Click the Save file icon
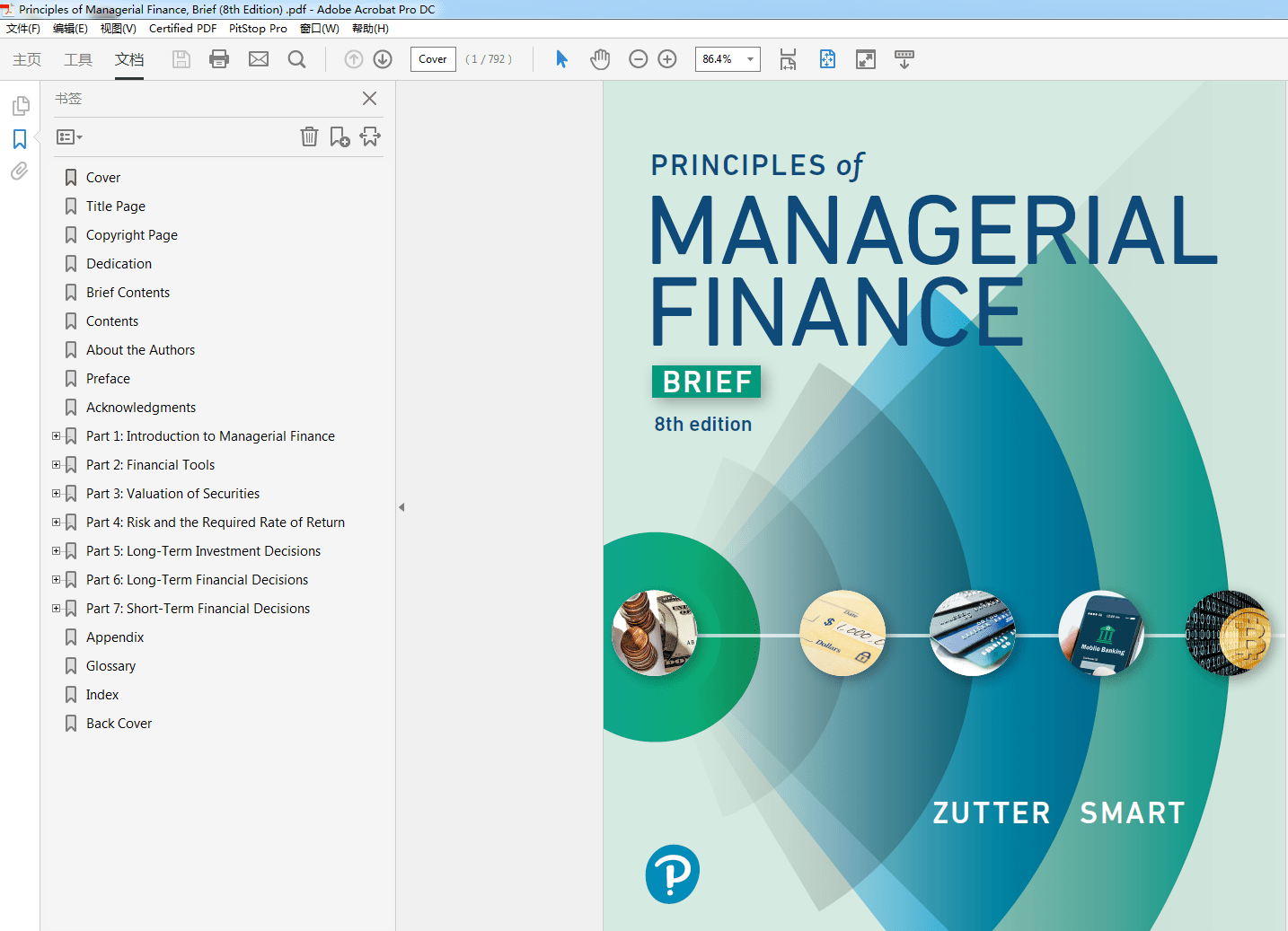This screenshot has width=1288, height=931. tap(181, 59)
